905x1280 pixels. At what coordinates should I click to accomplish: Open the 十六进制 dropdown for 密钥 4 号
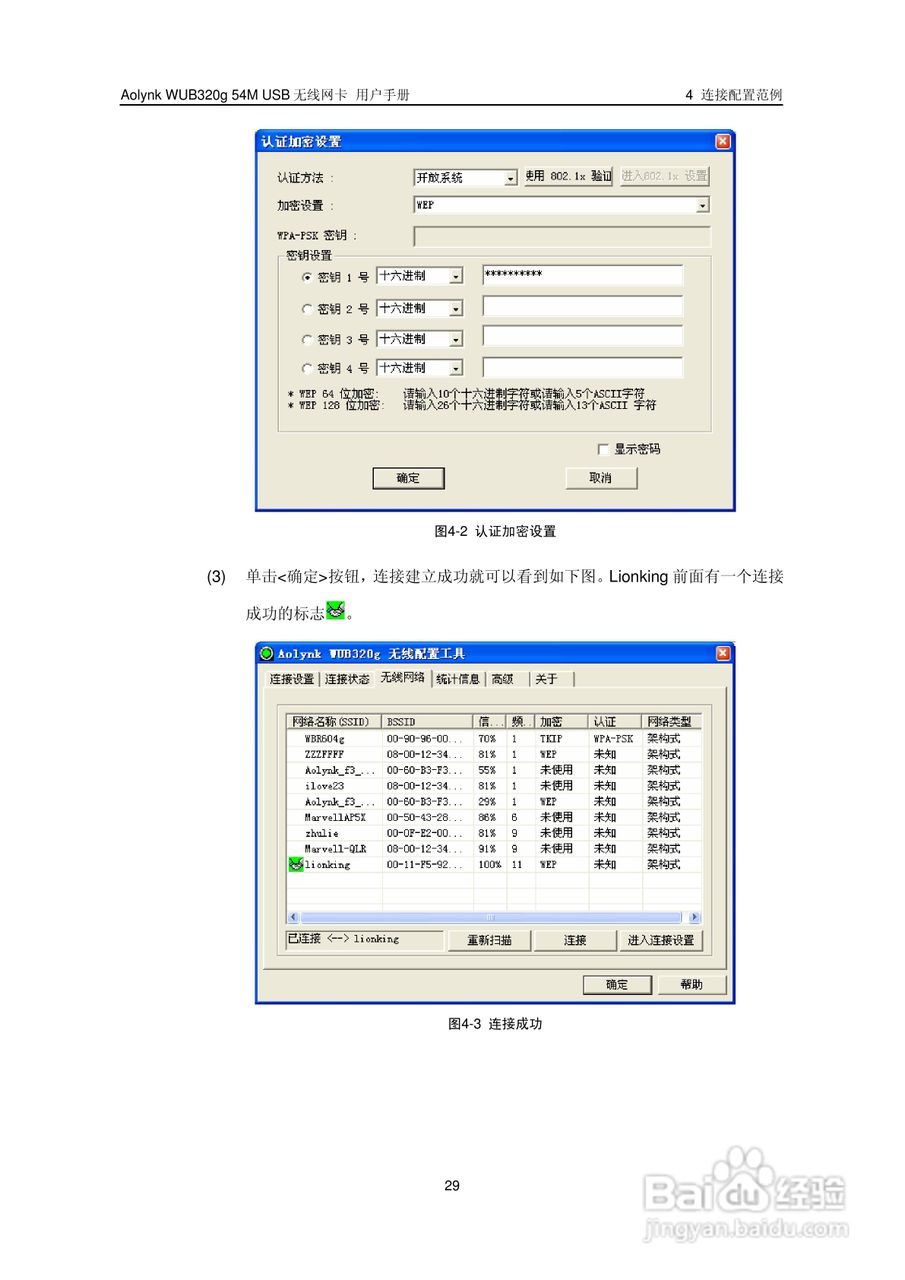420,368
